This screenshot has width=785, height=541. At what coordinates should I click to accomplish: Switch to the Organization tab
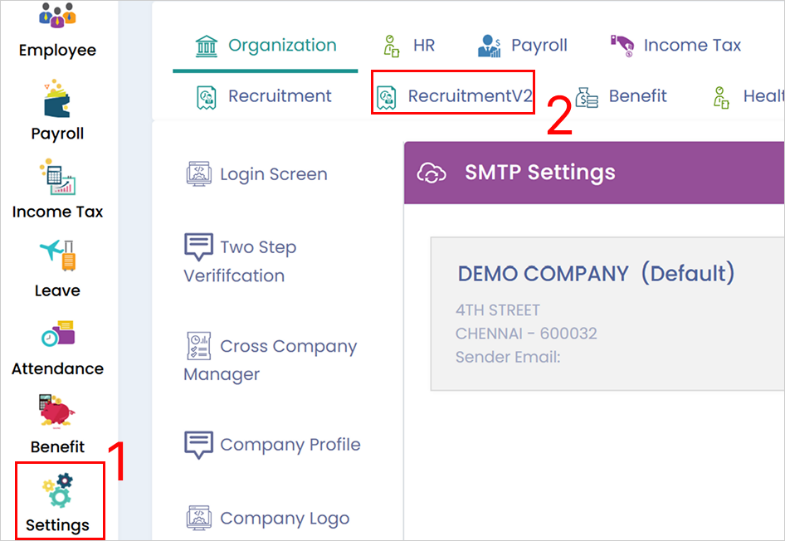click(x=265, y=46)
